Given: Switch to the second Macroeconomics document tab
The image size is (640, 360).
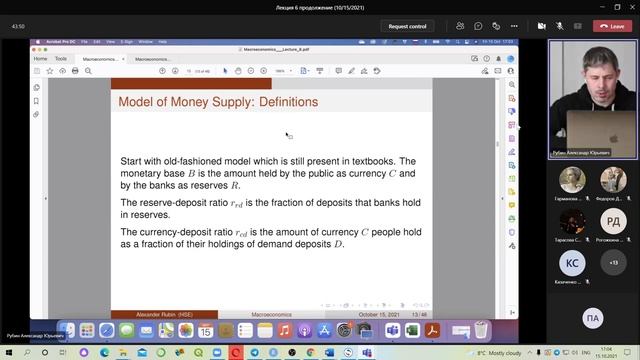Looking at the screenshot, I should tap(152, 59).
